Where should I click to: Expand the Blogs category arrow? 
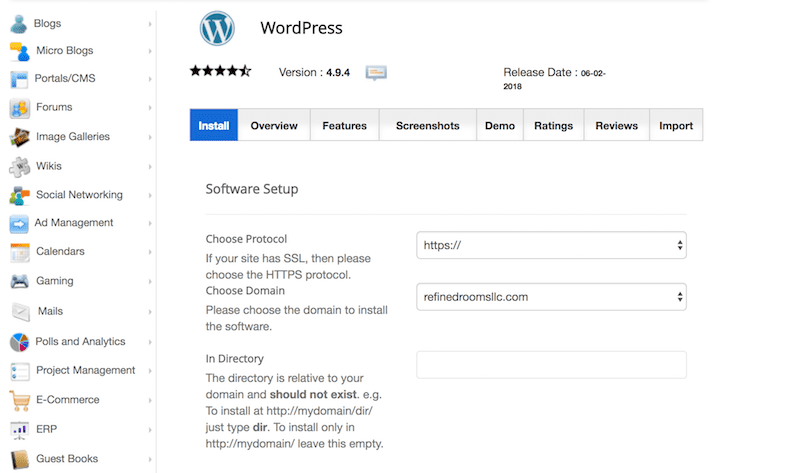coord(150,24)
